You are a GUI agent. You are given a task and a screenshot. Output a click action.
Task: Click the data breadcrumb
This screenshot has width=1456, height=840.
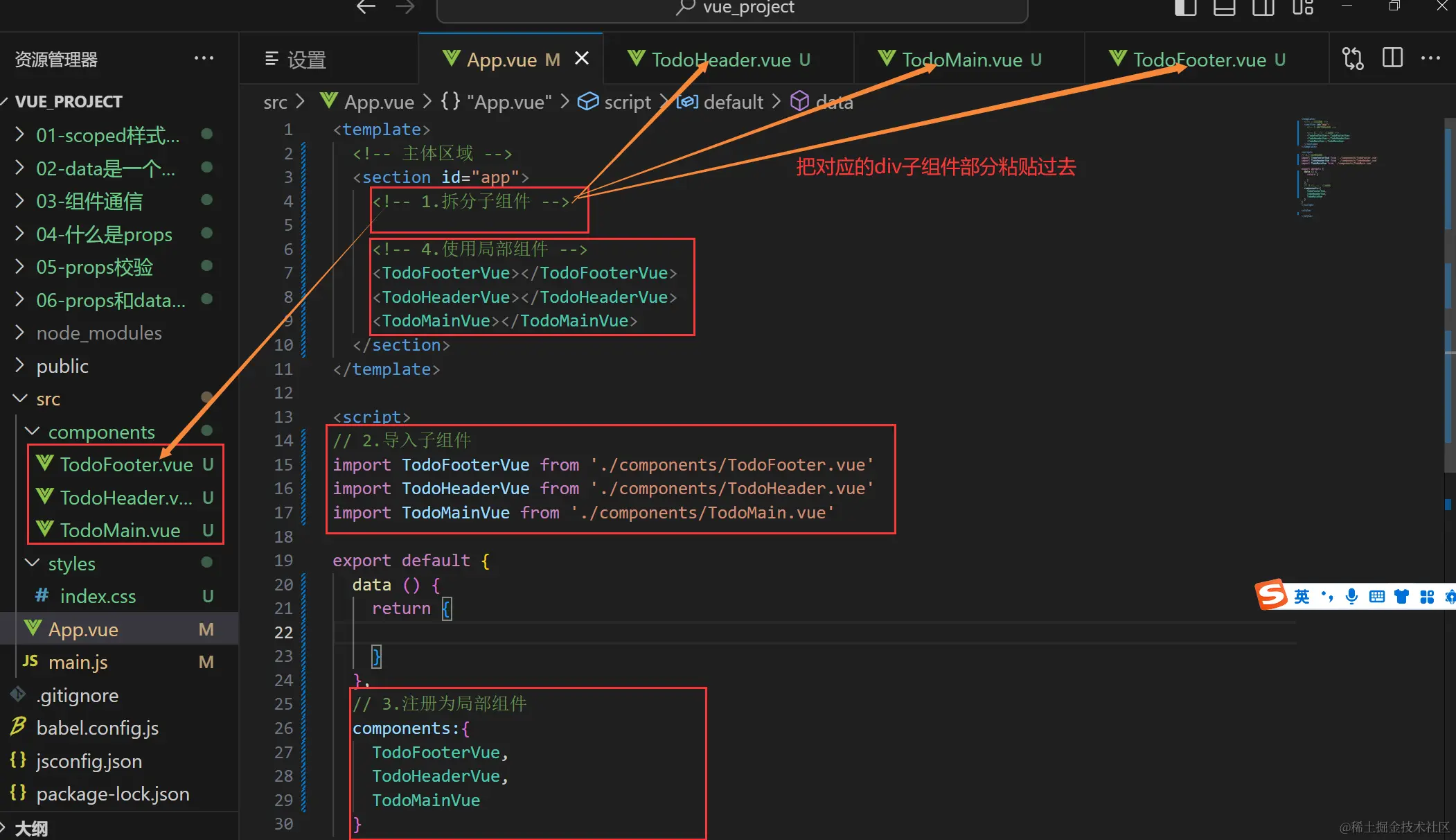[x=822, y=102]
